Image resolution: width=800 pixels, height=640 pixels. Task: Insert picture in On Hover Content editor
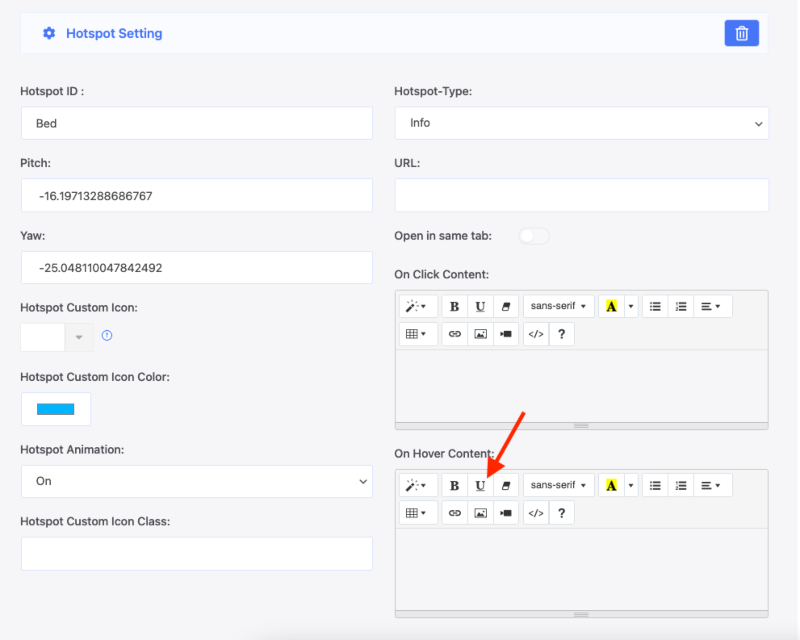coord(480,513)
